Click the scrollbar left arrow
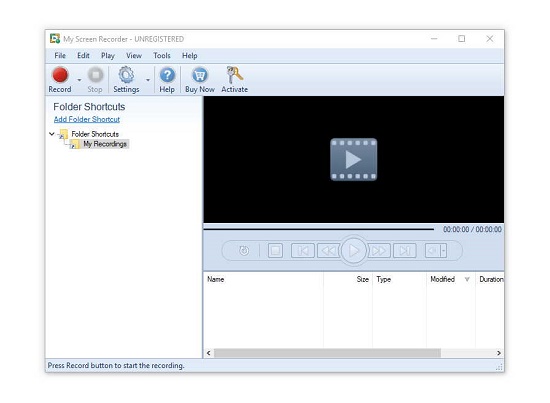Viewport: 550px width, 403px height. [209, 353]
